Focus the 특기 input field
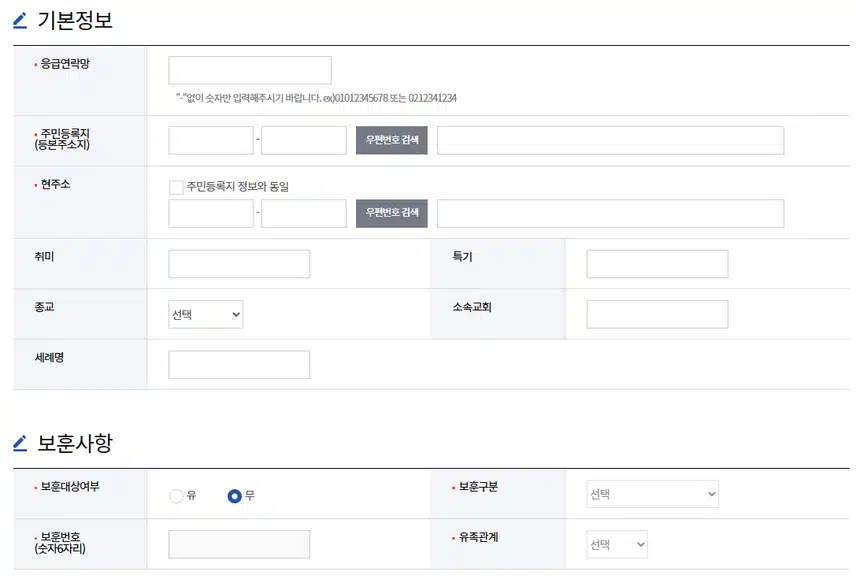The image size is (856, 576). click(x=657, y=264)
